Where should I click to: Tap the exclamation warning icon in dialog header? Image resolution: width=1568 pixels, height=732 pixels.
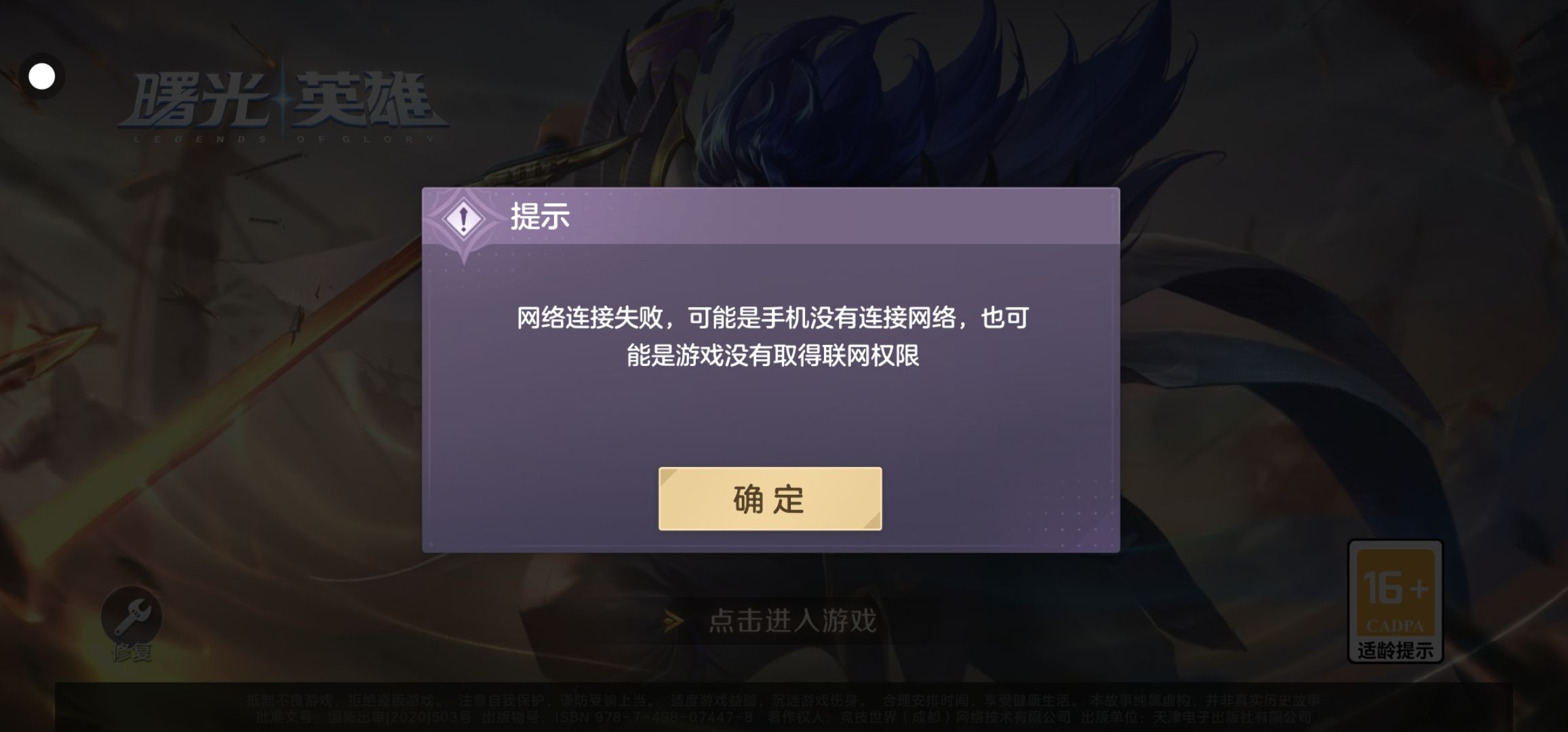click(x=463, y=219)
